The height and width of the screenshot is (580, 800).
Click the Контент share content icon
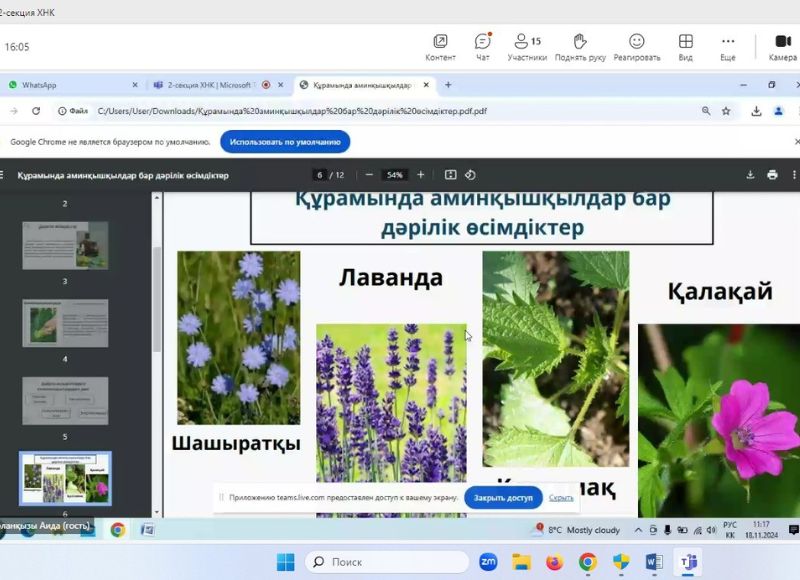tap(440, 46)
